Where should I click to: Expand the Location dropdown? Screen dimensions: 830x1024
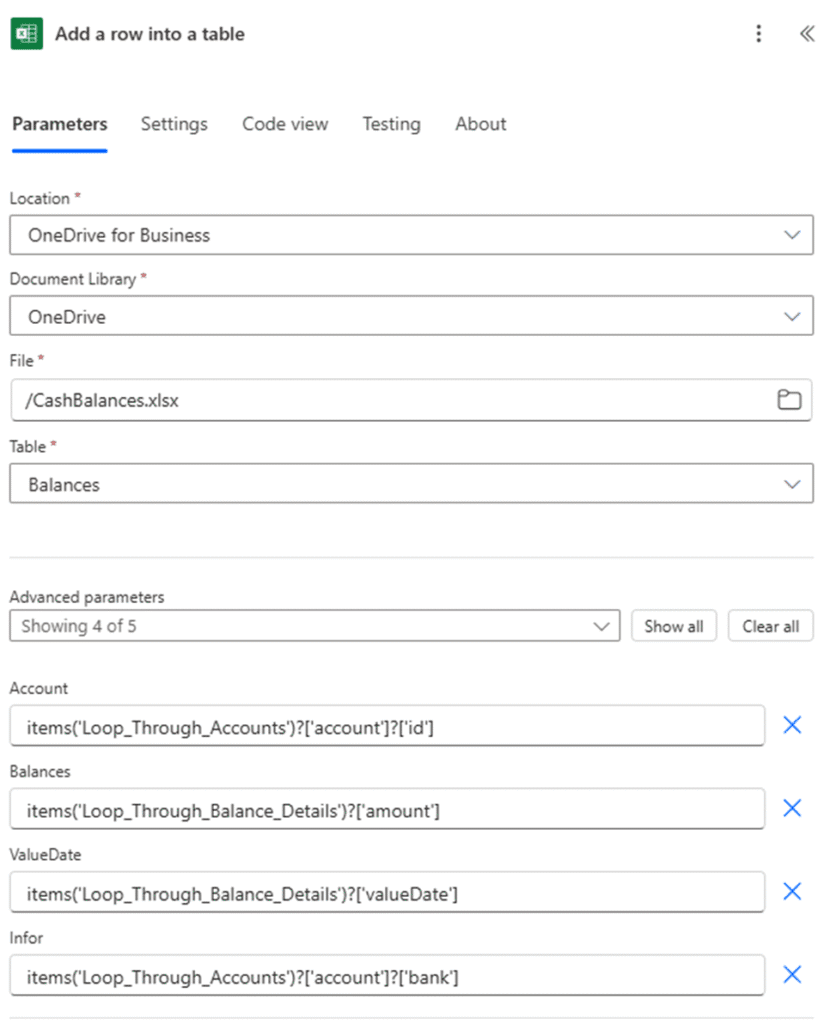point(792,235)
